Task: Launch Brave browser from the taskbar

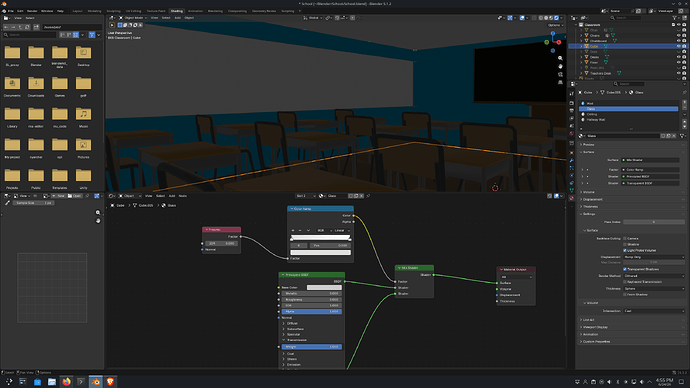Action: click(x=110, y=382)
